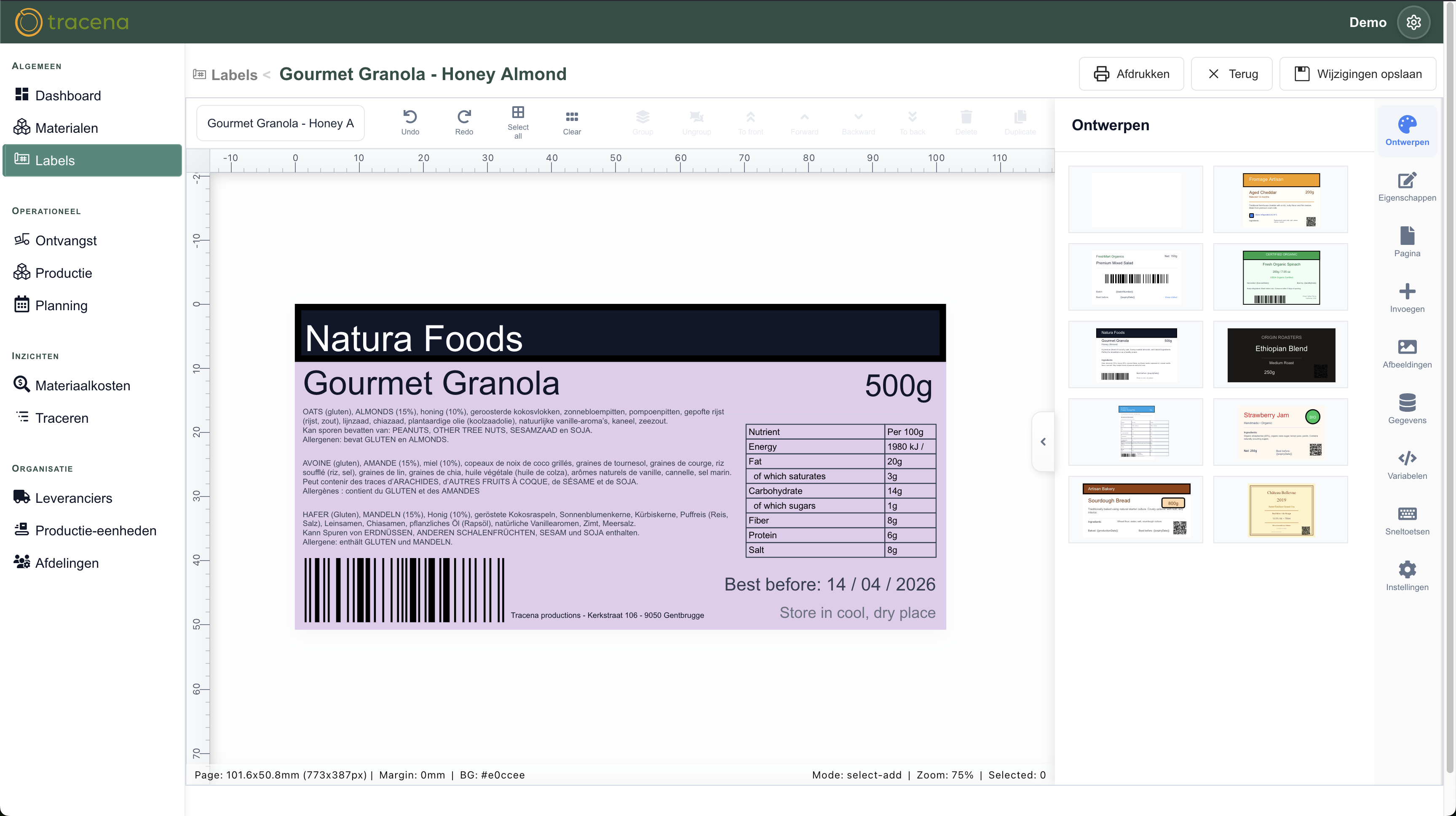The width and height of the screenshot is (1456, 816).
Task: Open the Afbeeldingen images panel
Action: (x=1406, y=353)
